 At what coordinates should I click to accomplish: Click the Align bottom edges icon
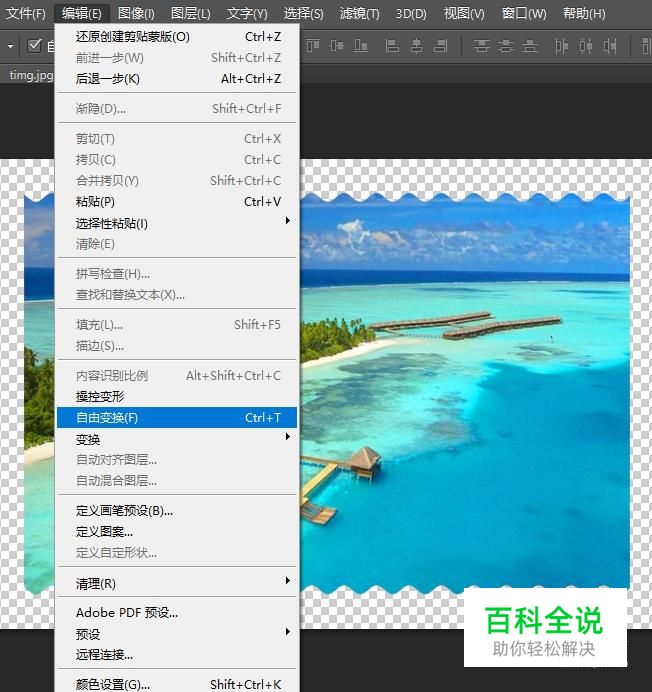(x=361, y=46)
